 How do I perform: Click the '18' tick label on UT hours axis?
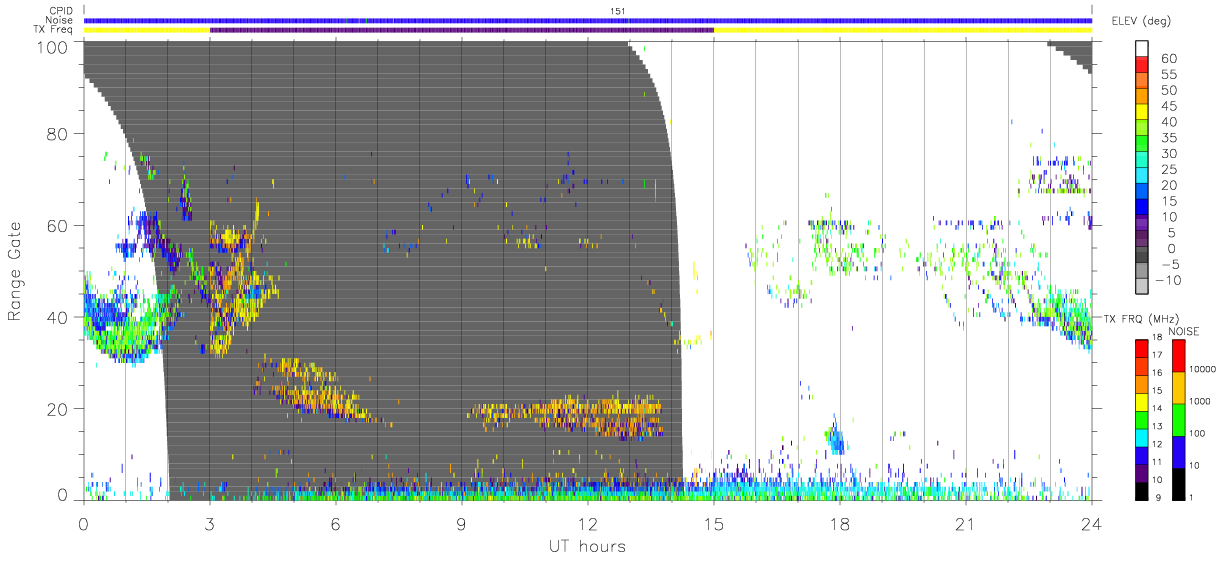coord(839,524)
